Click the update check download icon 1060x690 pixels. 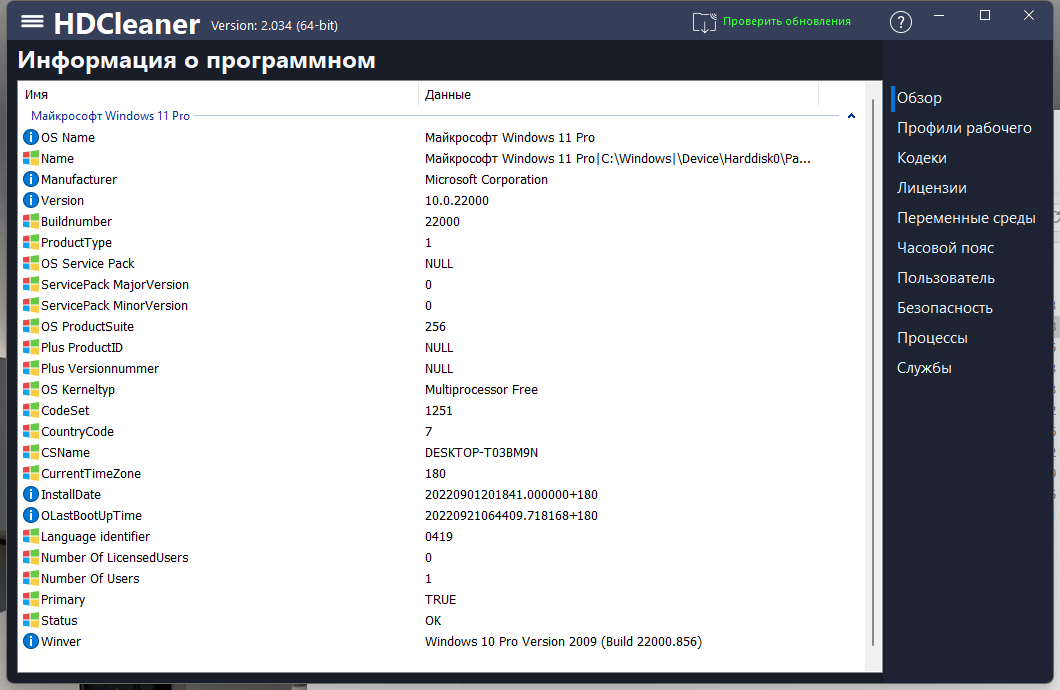pos(704,22)
